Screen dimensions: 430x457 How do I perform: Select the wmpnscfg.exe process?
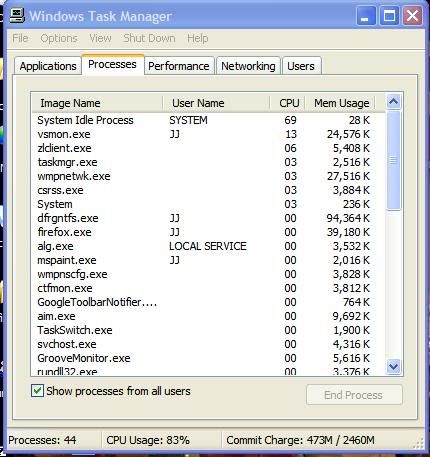(x=208, y=274)
